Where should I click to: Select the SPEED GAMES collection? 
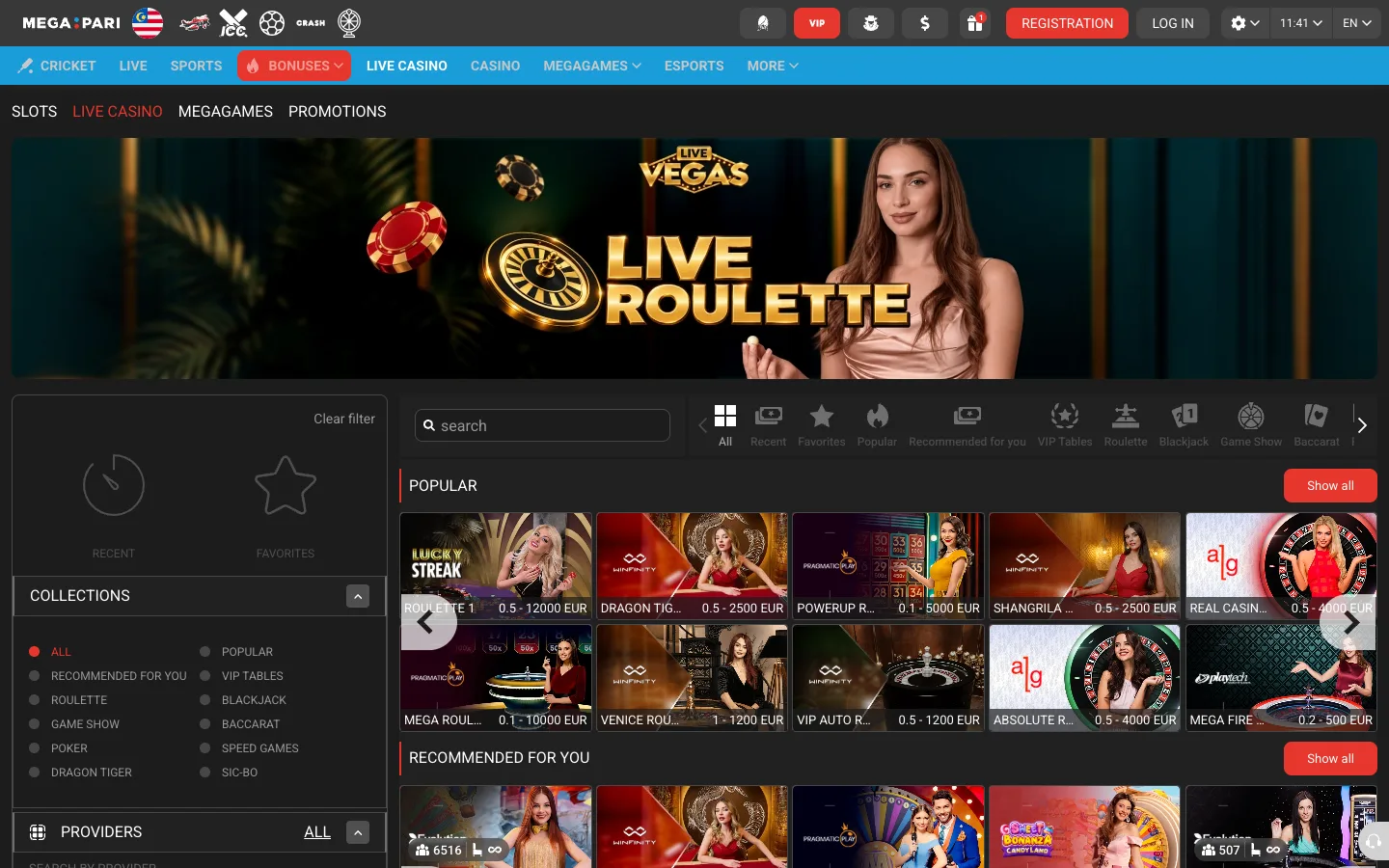click(x=249, y=748)
